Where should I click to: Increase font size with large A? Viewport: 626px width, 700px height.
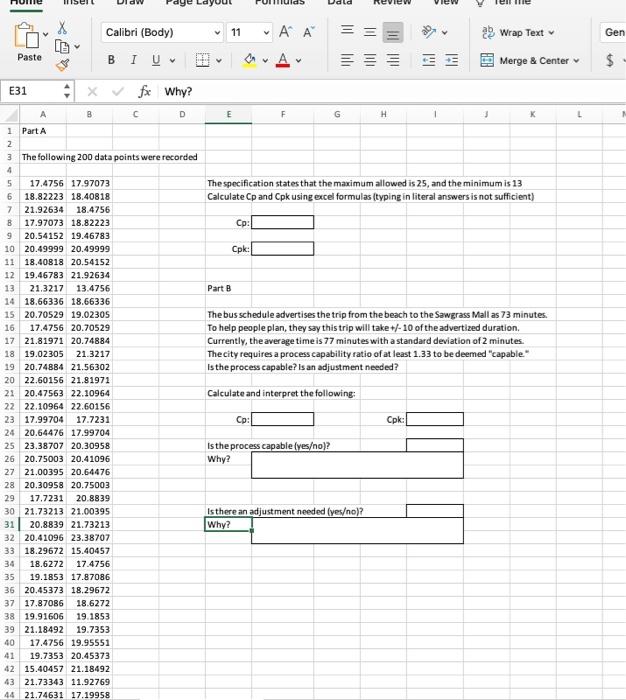tap(285, 32)
